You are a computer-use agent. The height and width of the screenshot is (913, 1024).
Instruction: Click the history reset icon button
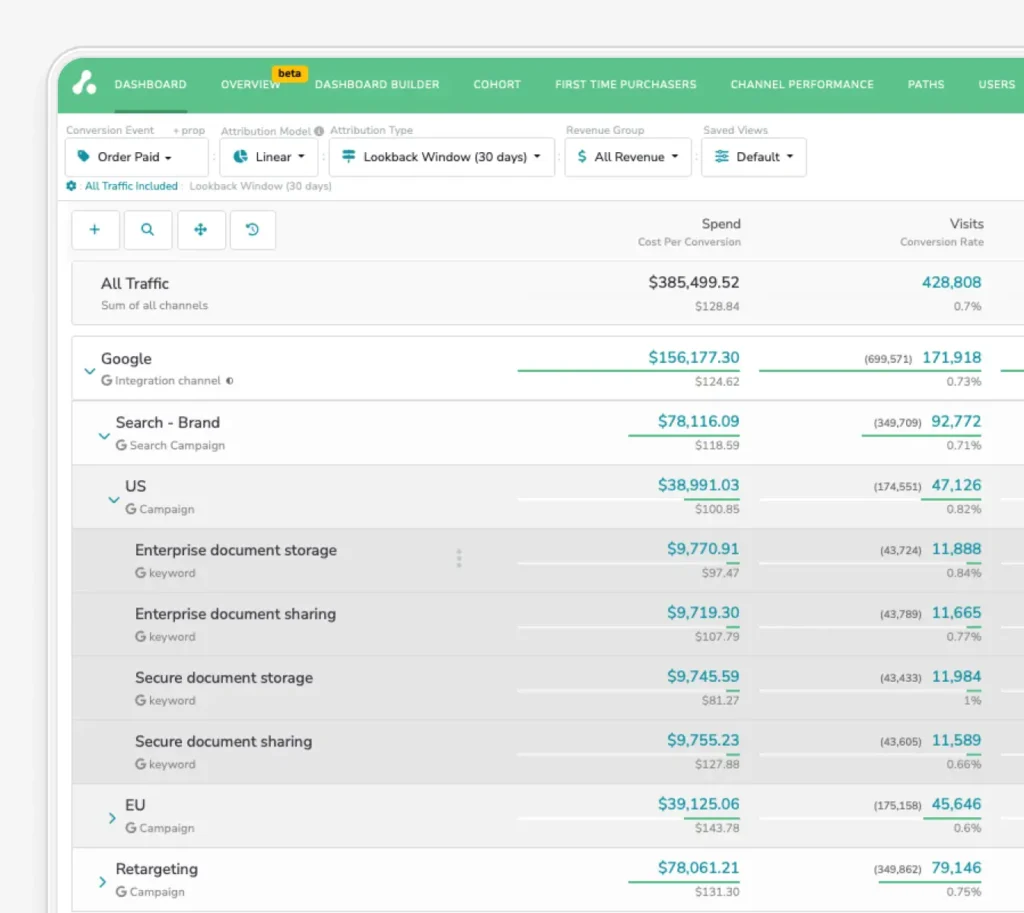point(252,230)
